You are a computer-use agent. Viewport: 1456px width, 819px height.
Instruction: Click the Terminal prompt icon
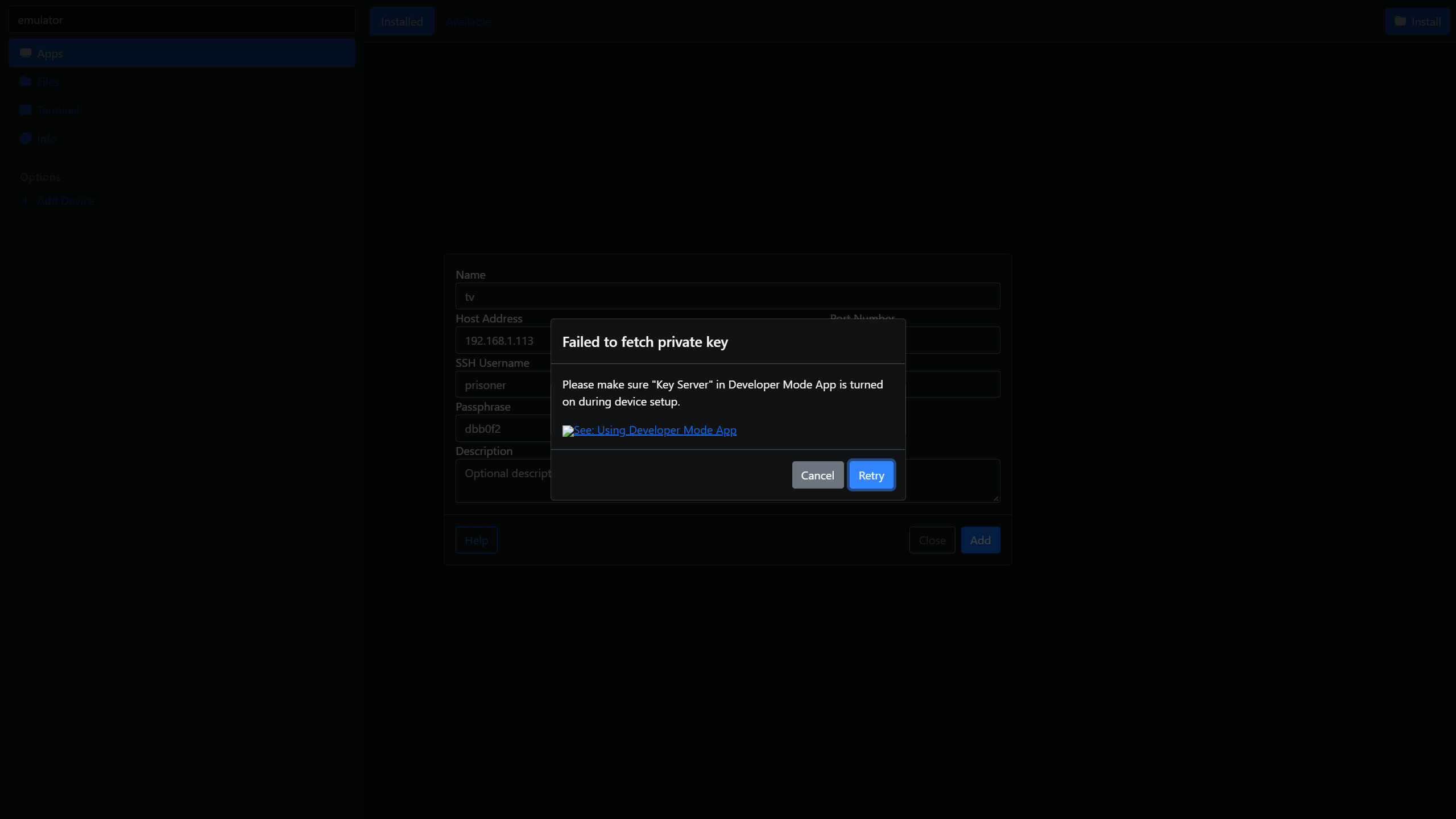point(26,110)
